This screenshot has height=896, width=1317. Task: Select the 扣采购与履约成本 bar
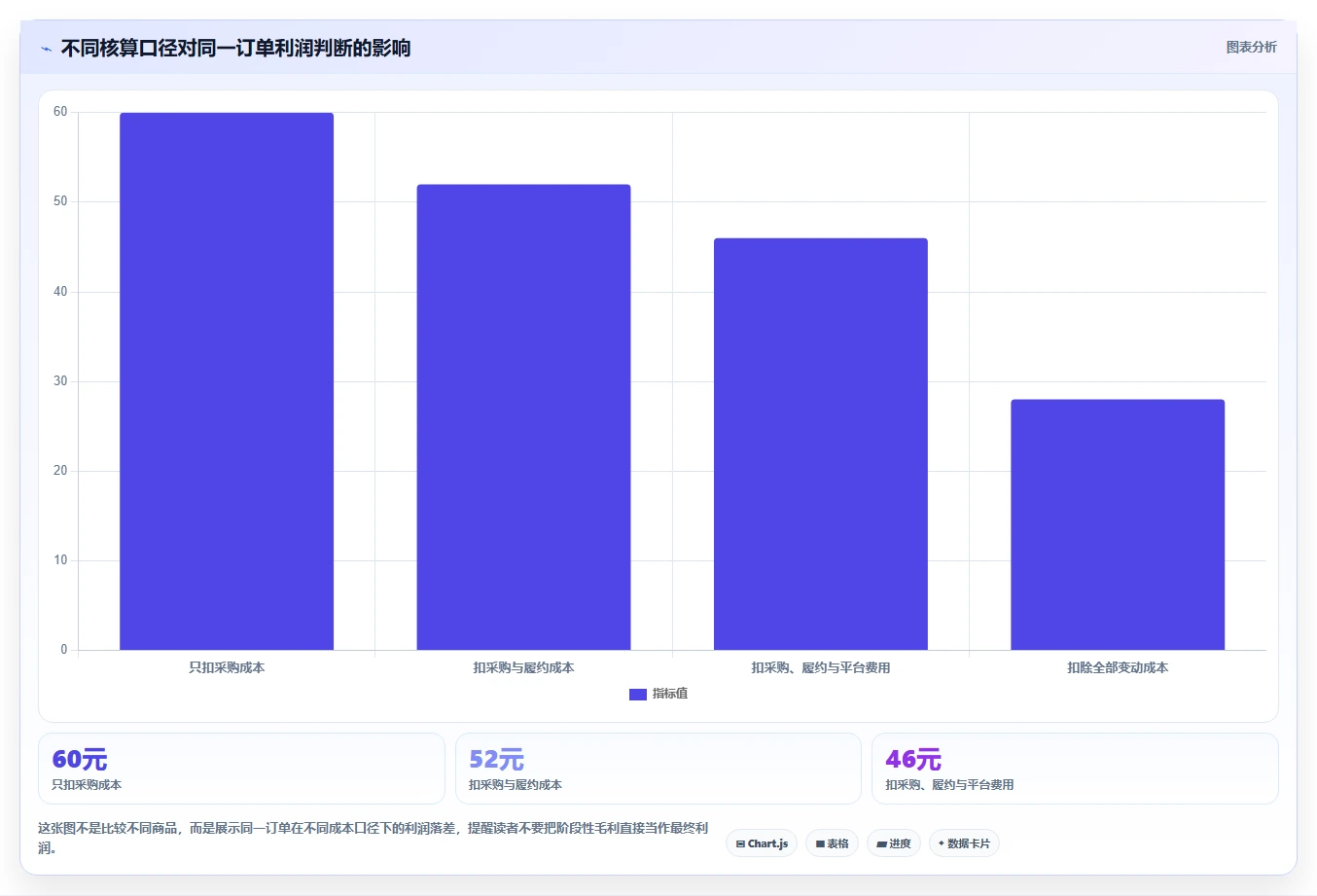point(523,417)
